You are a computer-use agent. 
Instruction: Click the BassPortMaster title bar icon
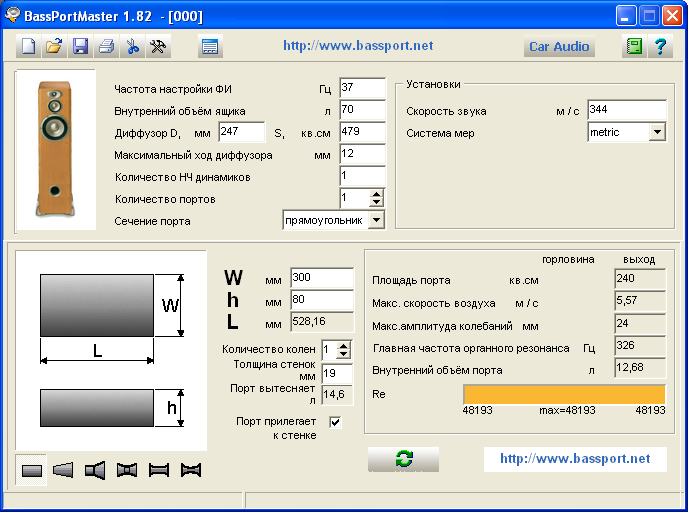pos(13,16)
